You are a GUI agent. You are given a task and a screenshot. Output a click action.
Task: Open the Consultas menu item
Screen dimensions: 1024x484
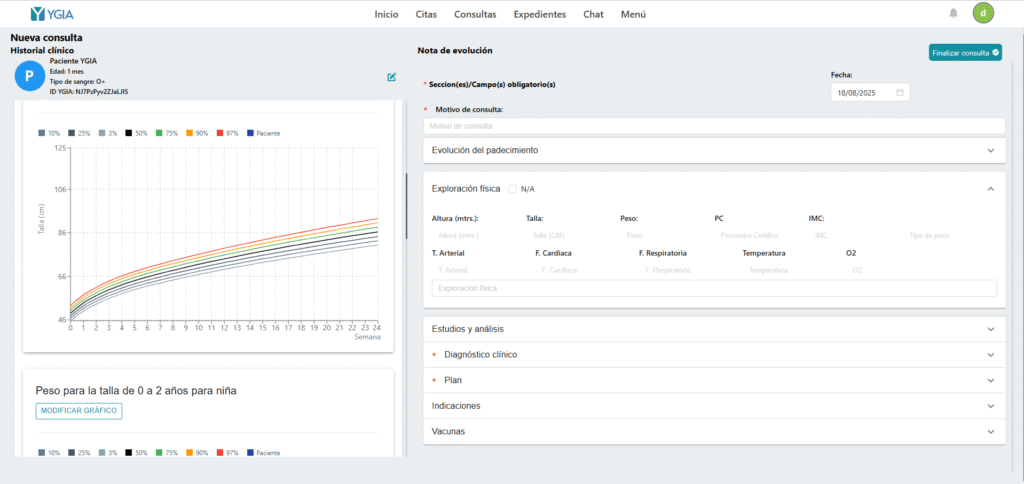click(475, 14)
